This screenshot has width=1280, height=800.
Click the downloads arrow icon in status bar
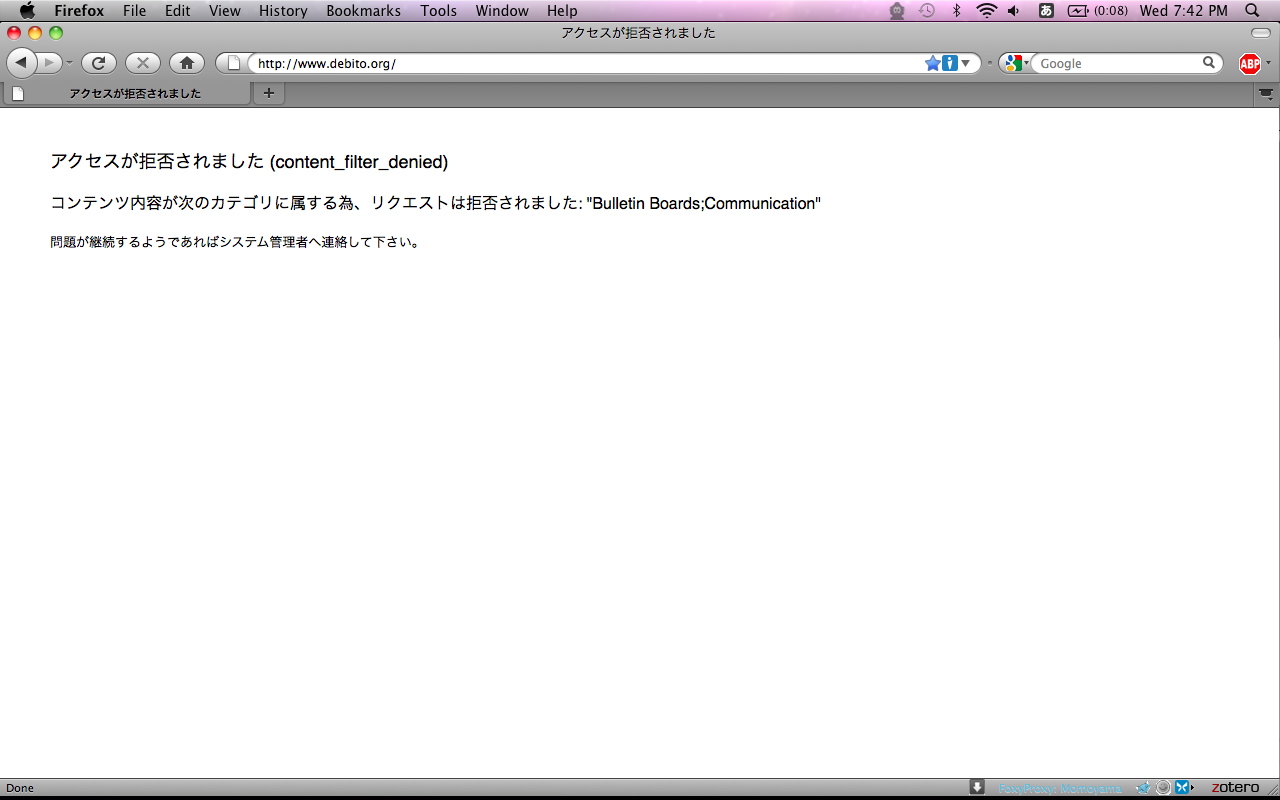pyautogui.click(x=977, y=787)
